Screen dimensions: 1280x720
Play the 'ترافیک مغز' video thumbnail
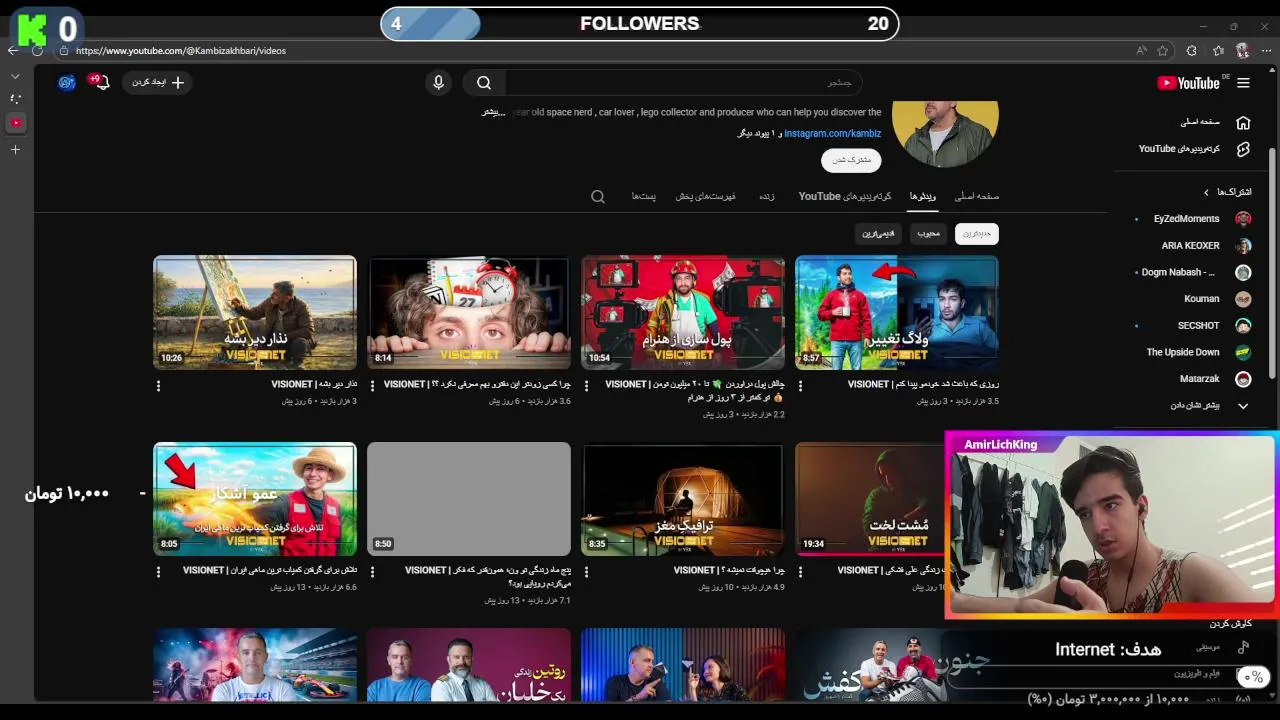683,499
